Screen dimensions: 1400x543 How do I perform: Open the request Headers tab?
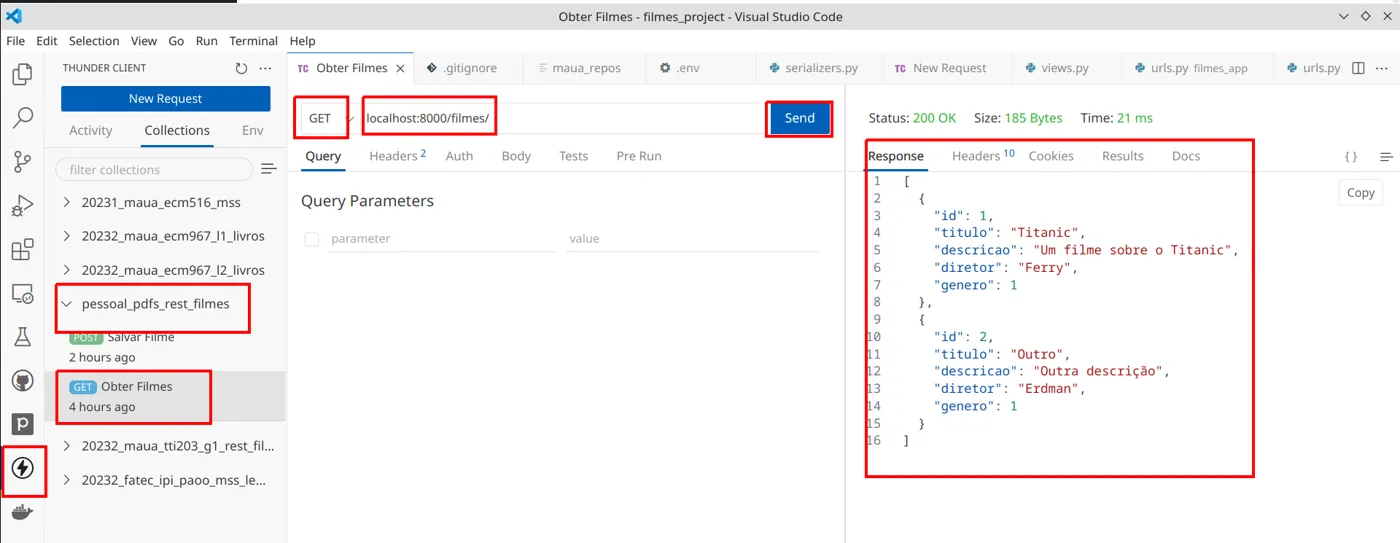coord(397,156)
